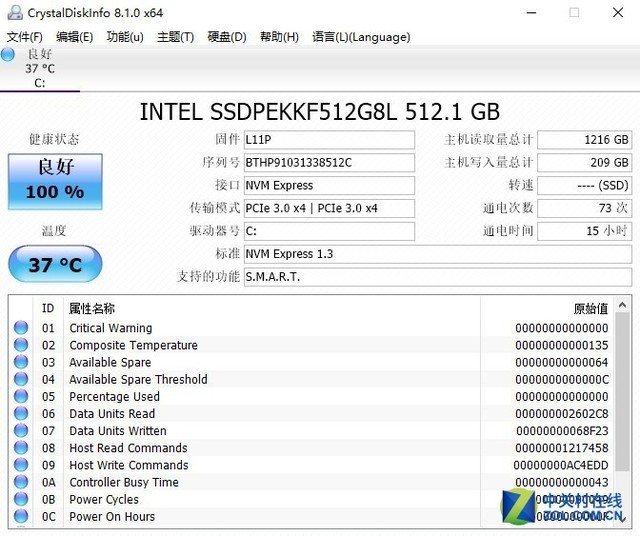
Task: Select the Host Write Commands attribute name
Action: pyautogui.click(x=129, y=465)
